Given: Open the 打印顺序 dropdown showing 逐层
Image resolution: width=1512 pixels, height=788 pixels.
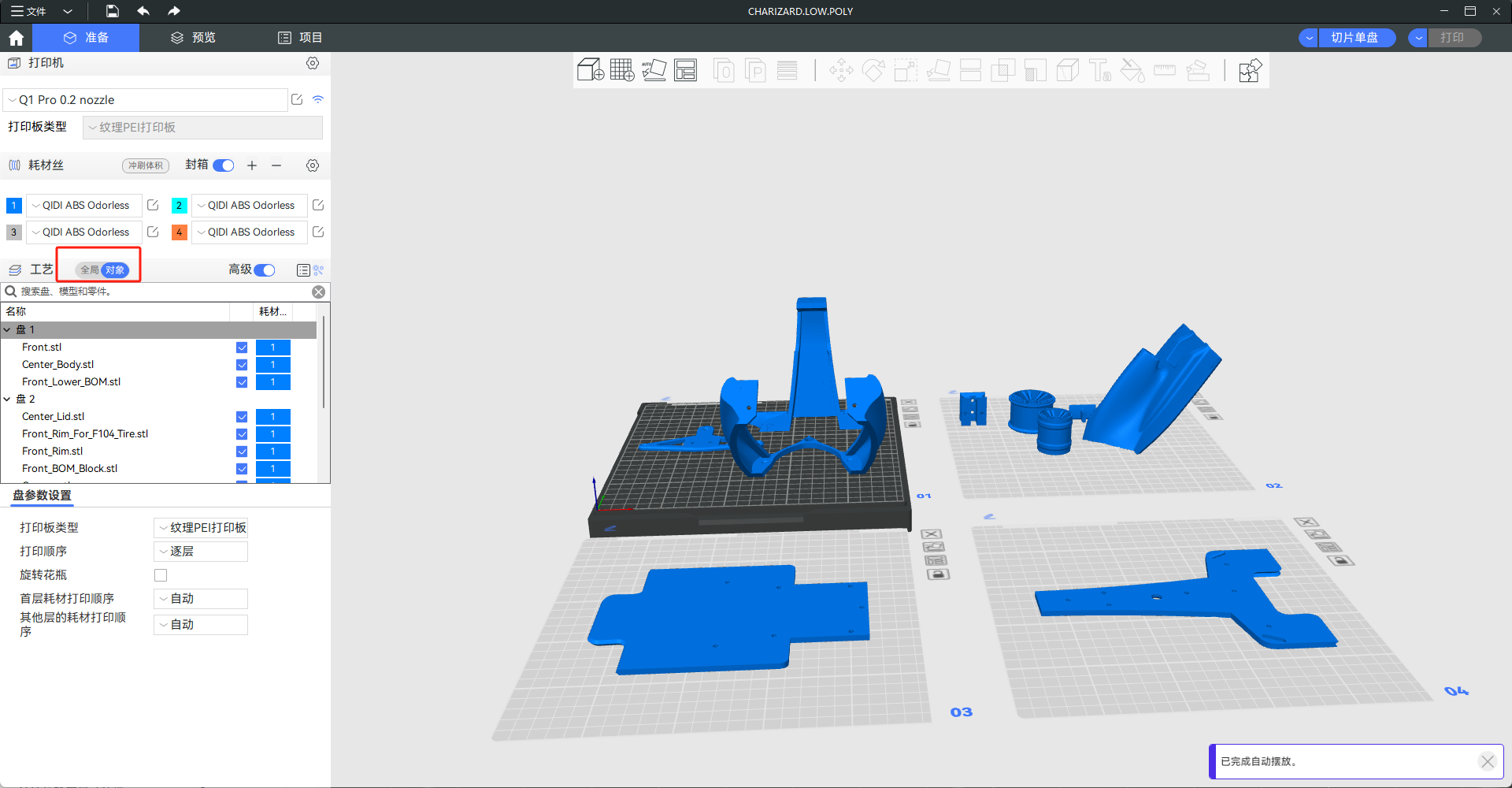Looking at the screenshot, I should pos(201,552).
